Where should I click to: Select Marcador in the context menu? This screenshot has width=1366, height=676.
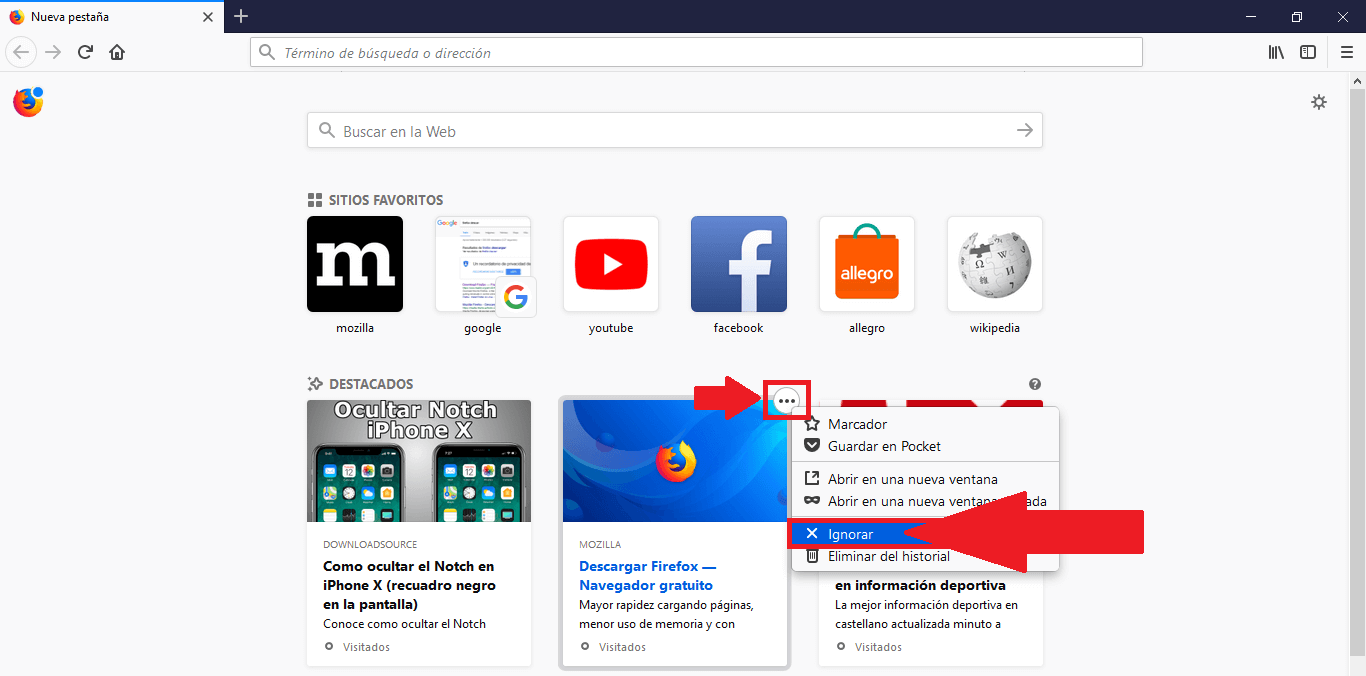[x=925, y=424]
